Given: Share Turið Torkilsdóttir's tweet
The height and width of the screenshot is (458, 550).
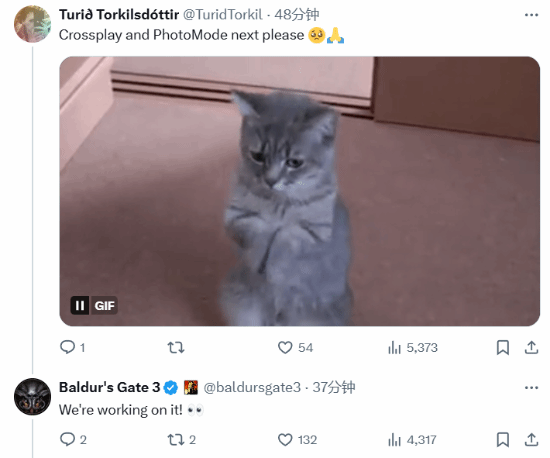Looking at the screenshot, I should (531, 348).
